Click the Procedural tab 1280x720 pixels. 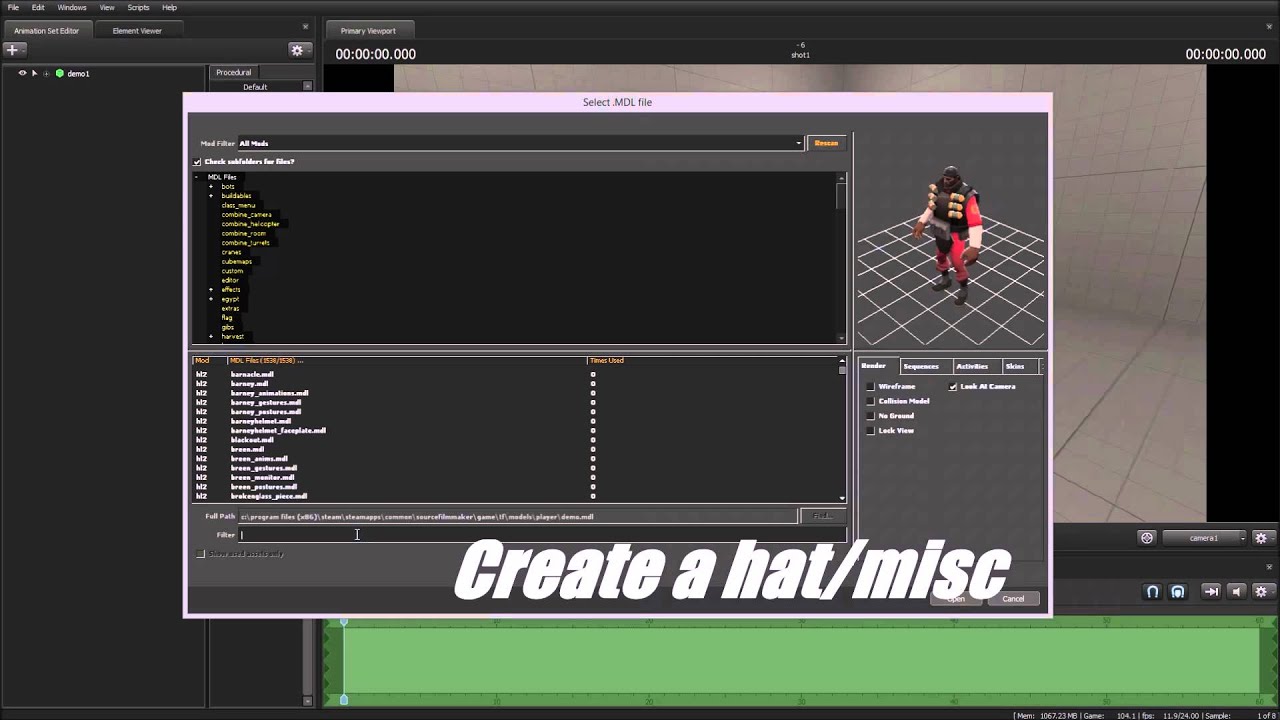(233, 72)
